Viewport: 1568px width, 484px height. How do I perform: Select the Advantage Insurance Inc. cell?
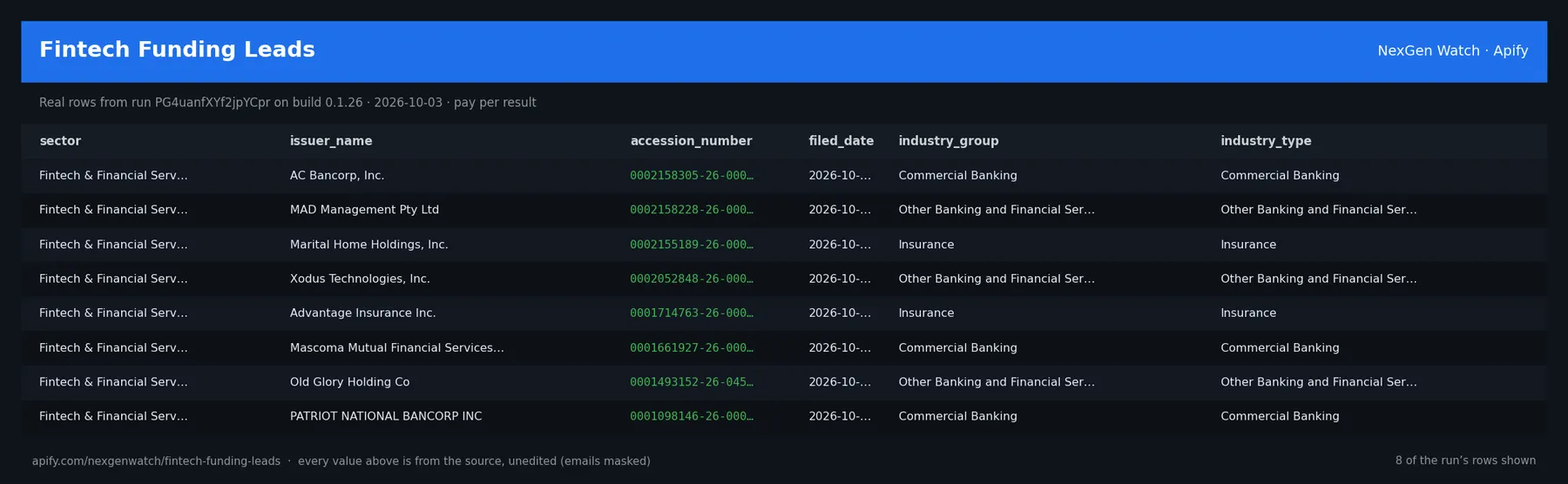click(362, 313)
